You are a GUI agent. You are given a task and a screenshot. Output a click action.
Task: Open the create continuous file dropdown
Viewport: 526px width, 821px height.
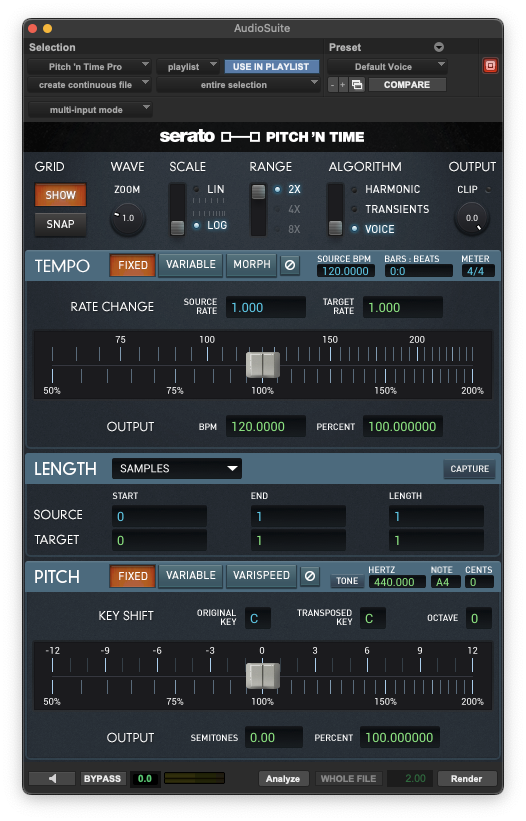tap(89, 85)
